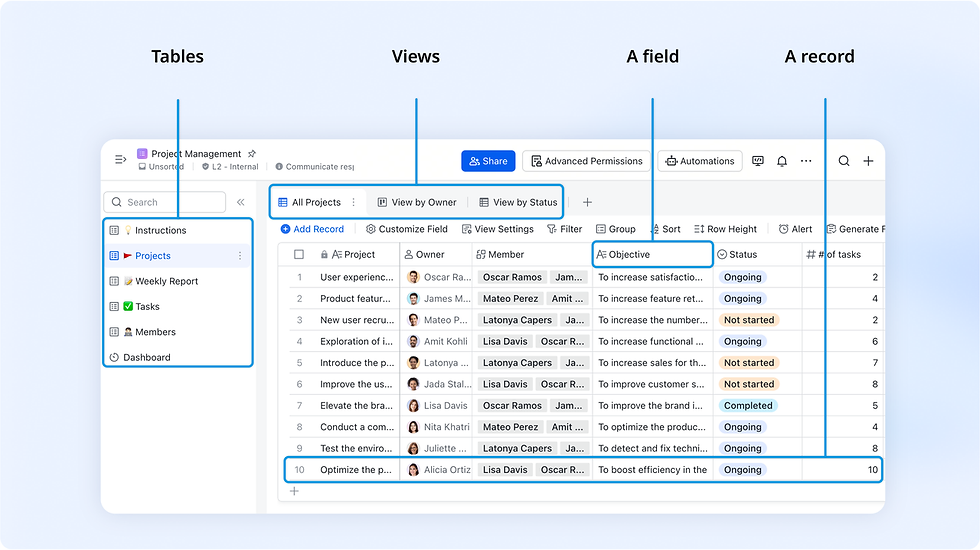Click the search magnifier in top right
Screen dimensions: 980x550
click(844, 161)
